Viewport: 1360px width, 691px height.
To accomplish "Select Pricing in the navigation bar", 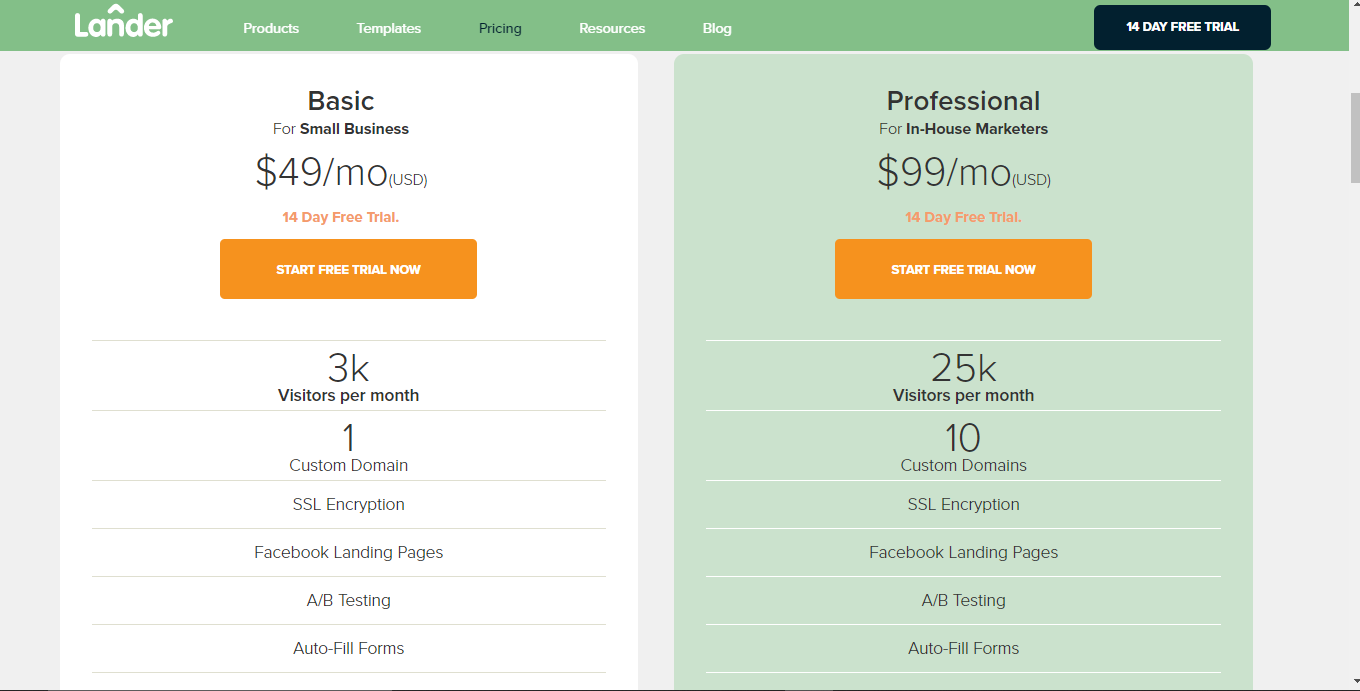I will point(500,28).
